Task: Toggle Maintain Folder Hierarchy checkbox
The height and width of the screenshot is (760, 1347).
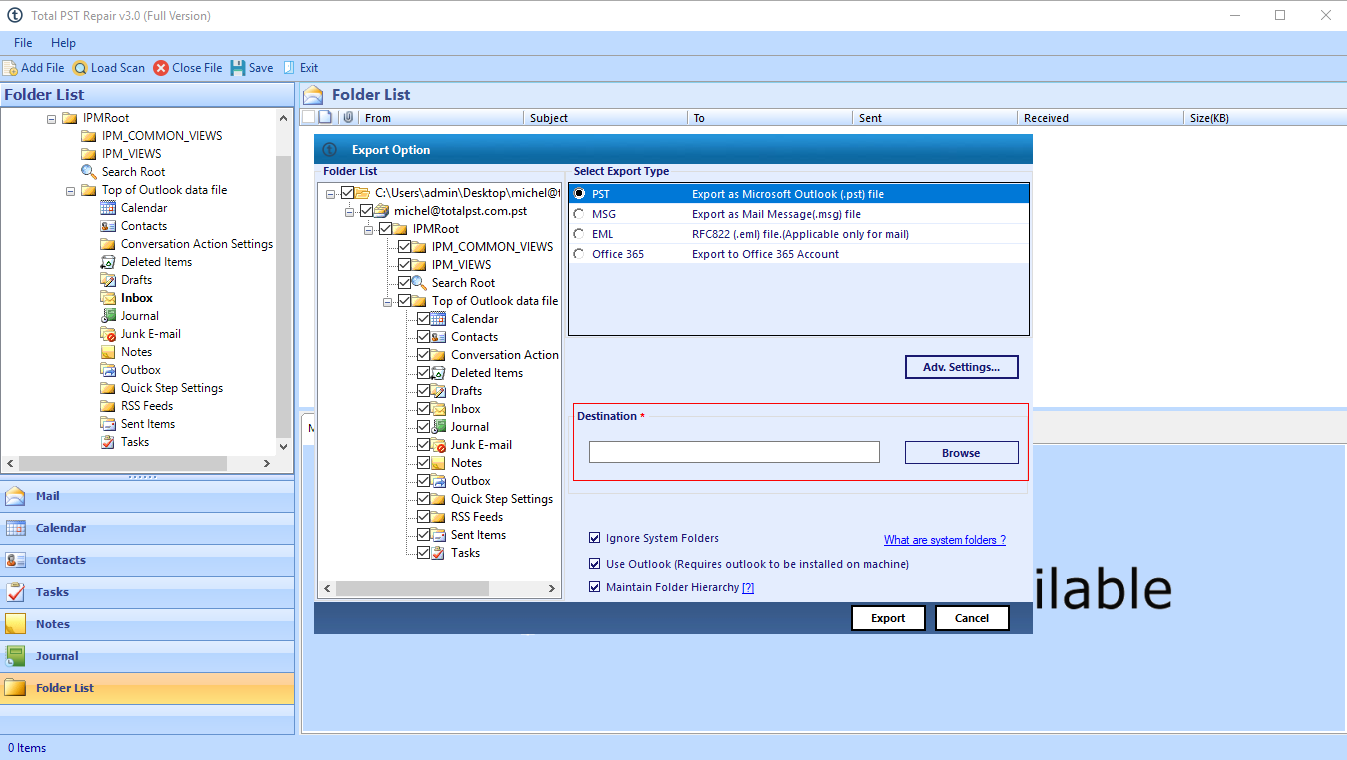Action: (x=596, y=587)
